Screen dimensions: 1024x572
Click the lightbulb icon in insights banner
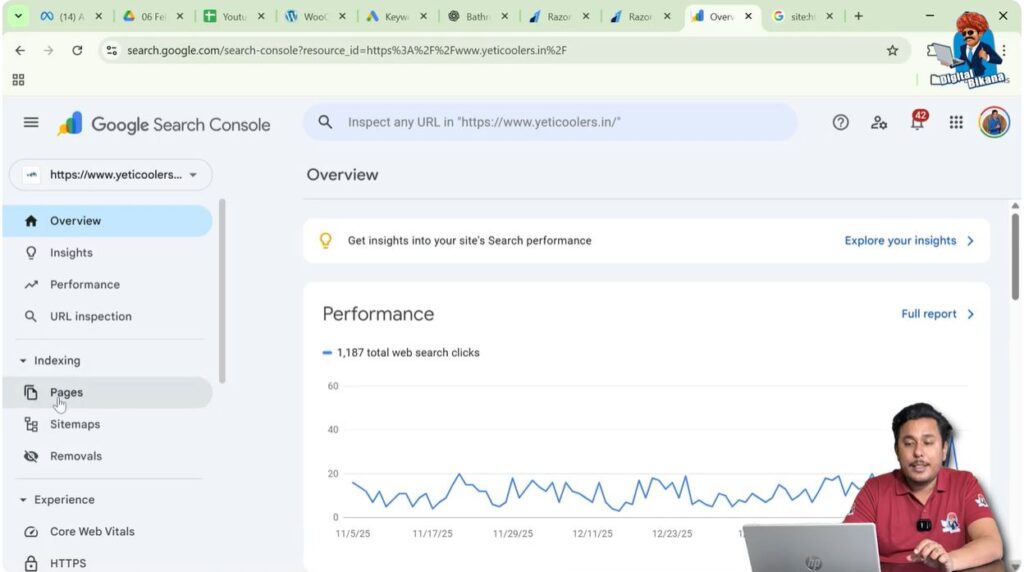[325, 240]
